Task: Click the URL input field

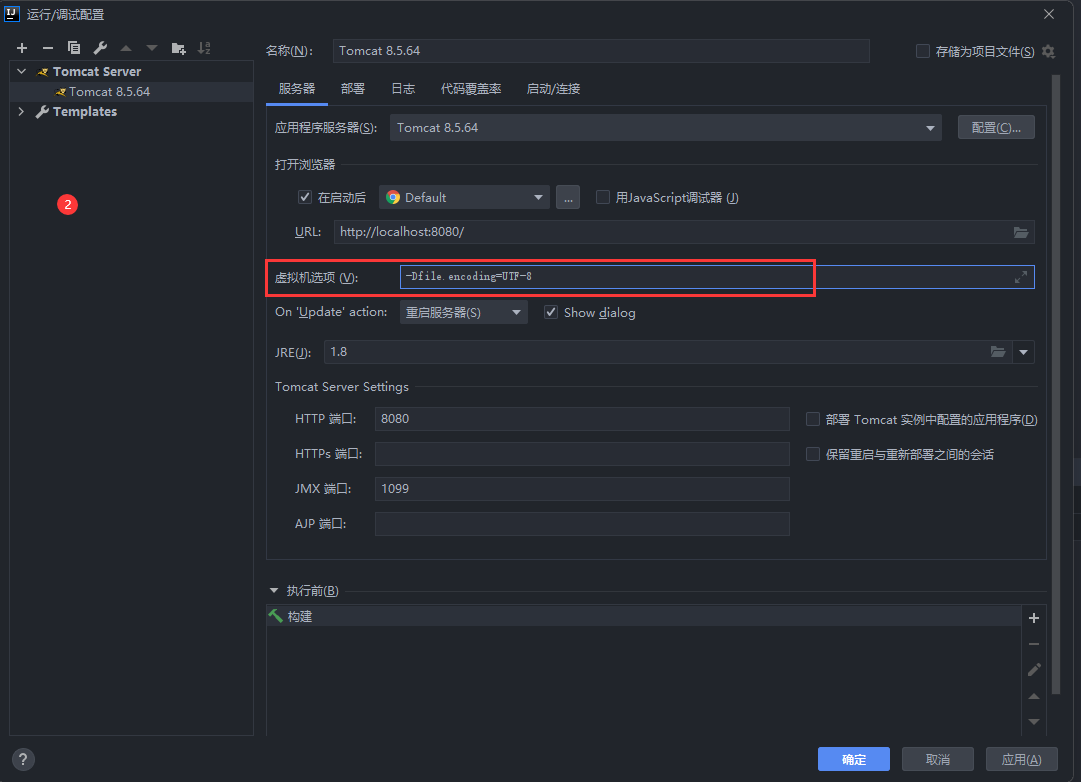Action: [x=684, y=232]
